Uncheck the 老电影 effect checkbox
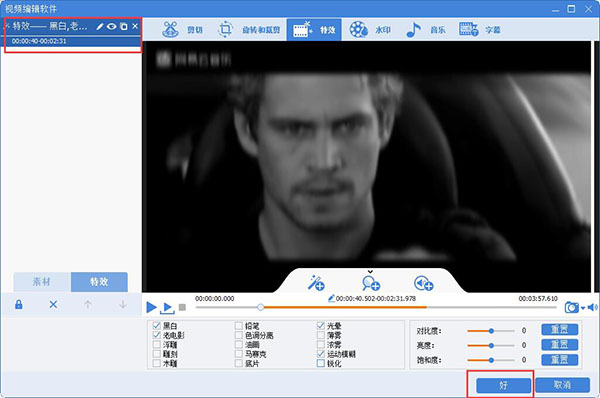 [x=157, y=335]
